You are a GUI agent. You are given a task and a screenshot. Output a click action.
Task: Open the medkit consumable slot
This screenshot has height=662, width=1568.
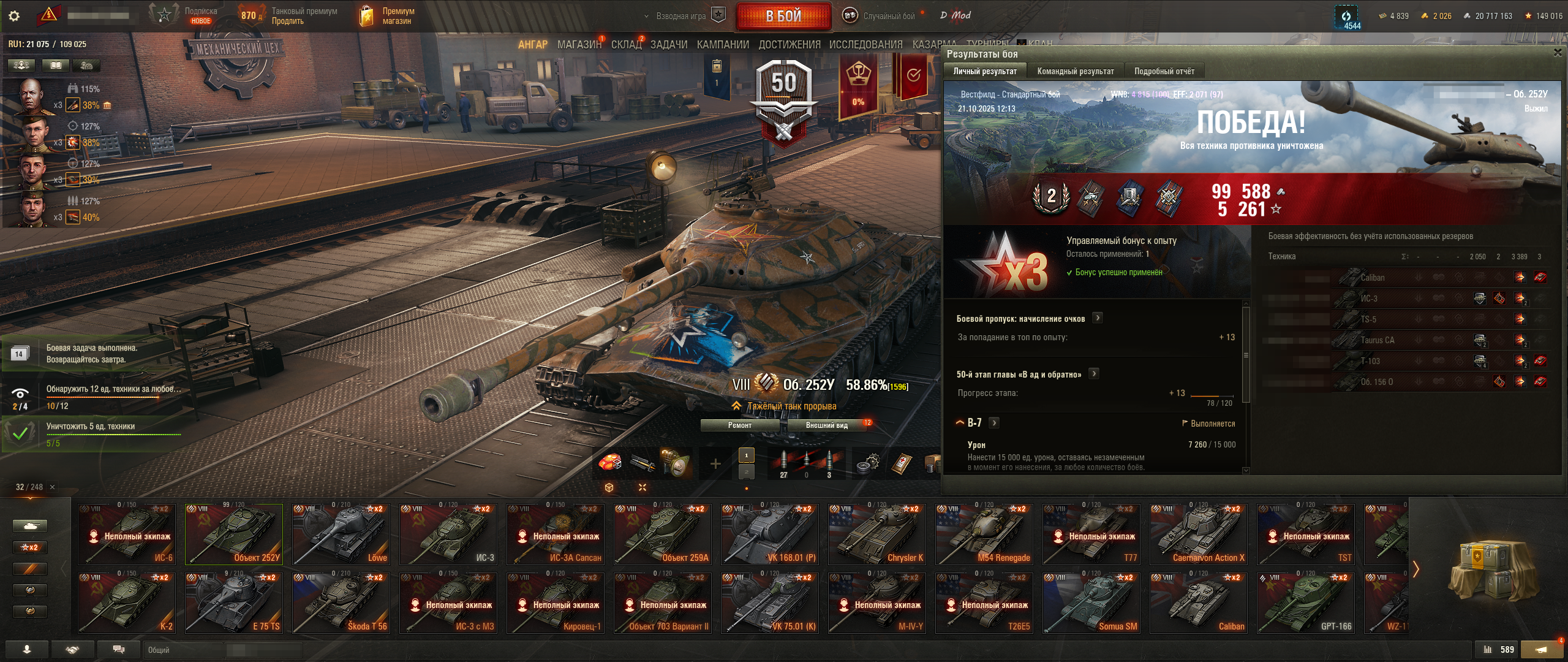[901, 464]
